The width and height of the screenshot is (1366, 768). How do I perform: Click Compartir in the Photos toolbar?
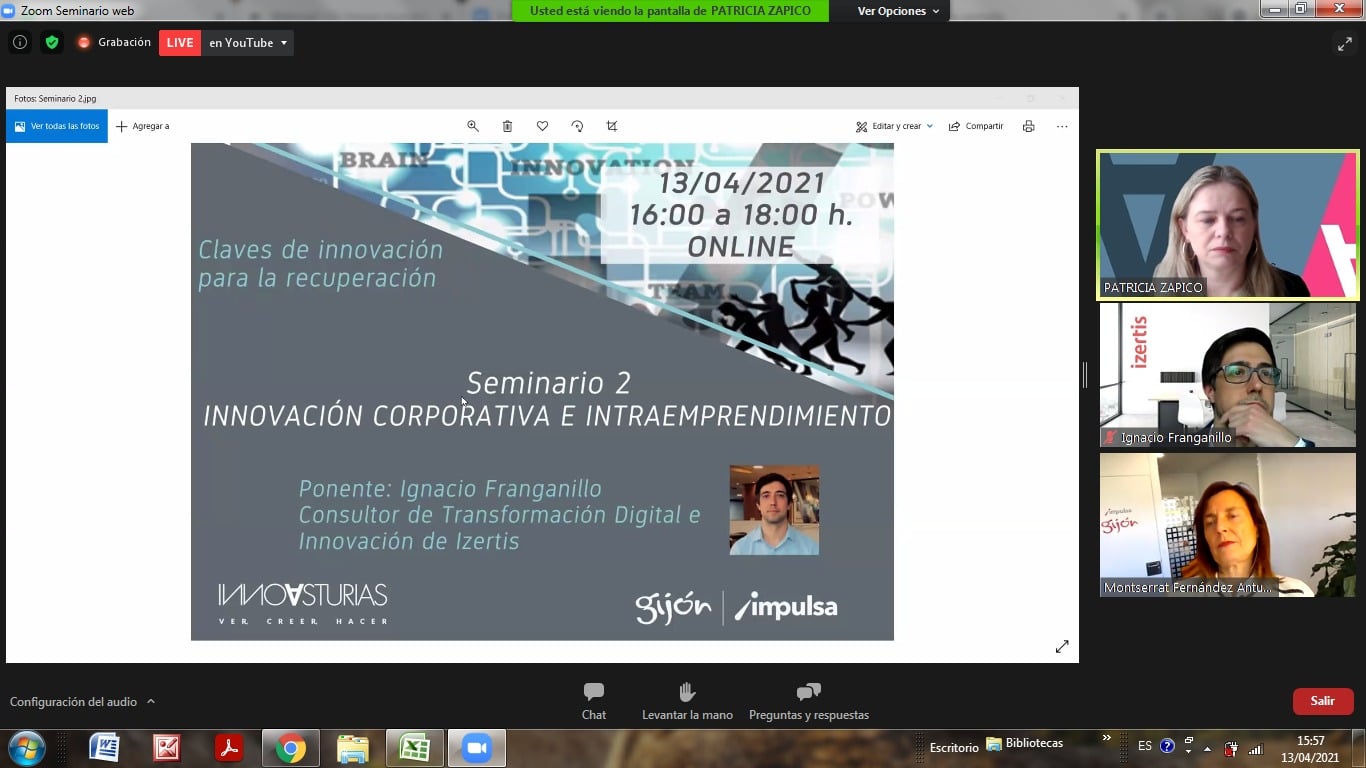coord(976,126)
